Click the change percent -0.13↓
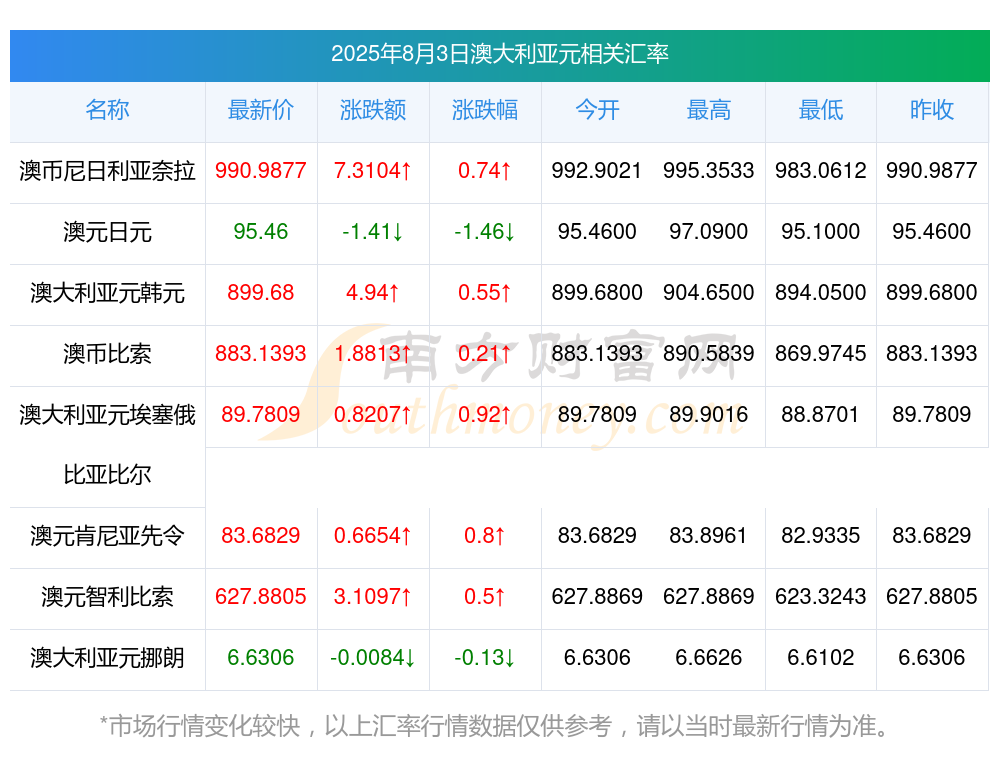 pos(485,658)
